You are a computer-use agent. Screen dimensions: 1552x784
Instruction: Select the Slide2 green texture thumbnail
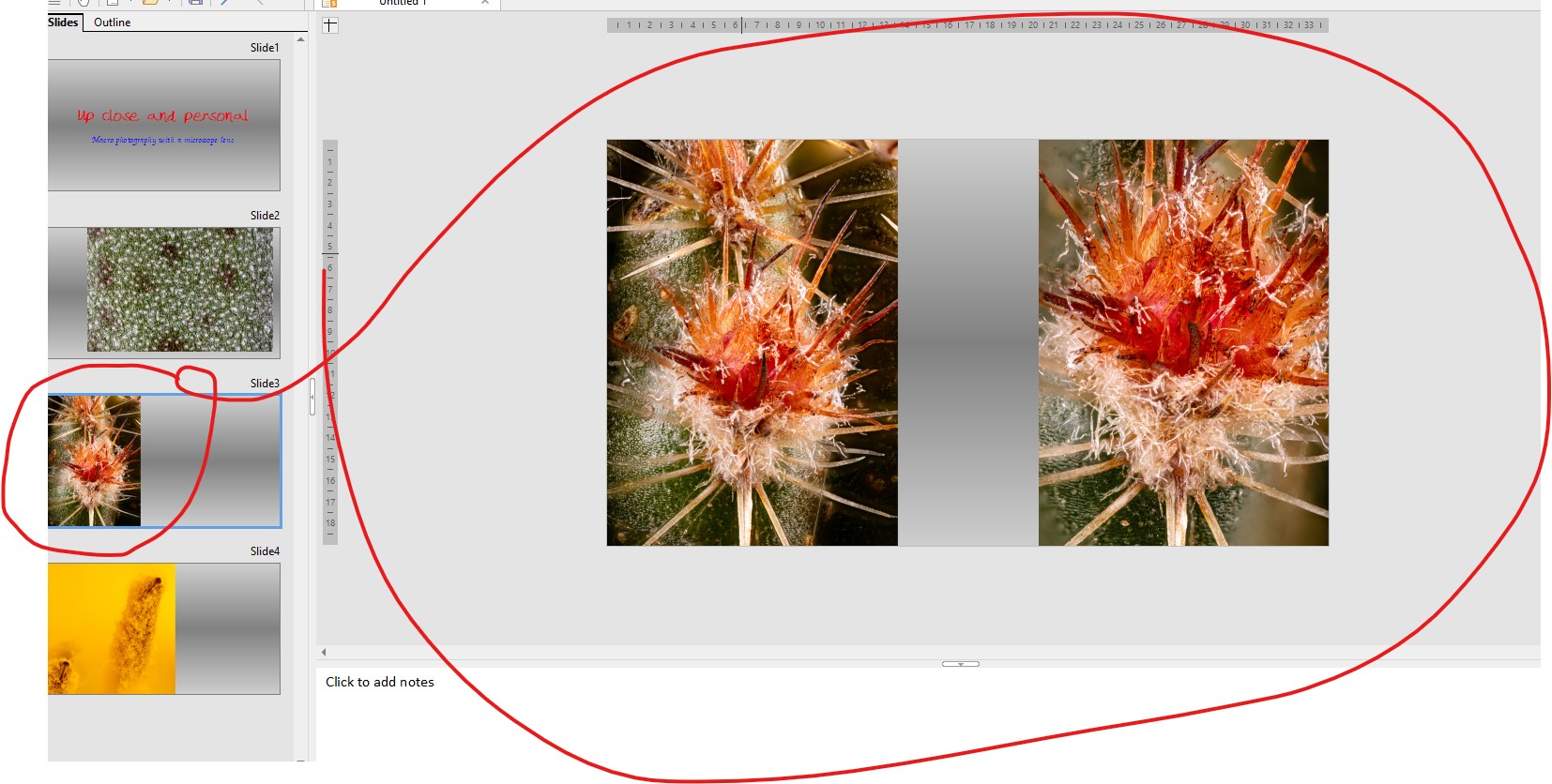164,293
